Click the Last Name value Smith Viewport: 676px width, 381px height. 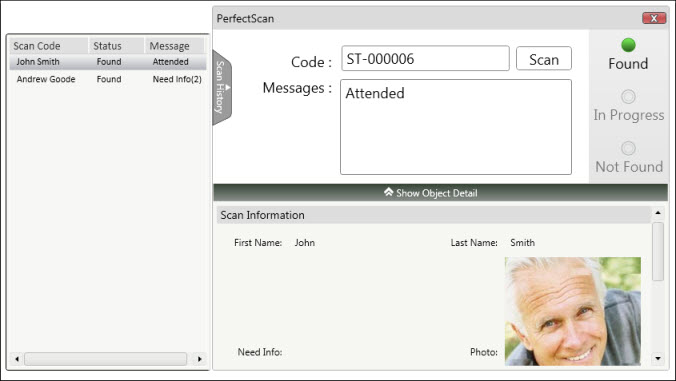tap(522, 243)
